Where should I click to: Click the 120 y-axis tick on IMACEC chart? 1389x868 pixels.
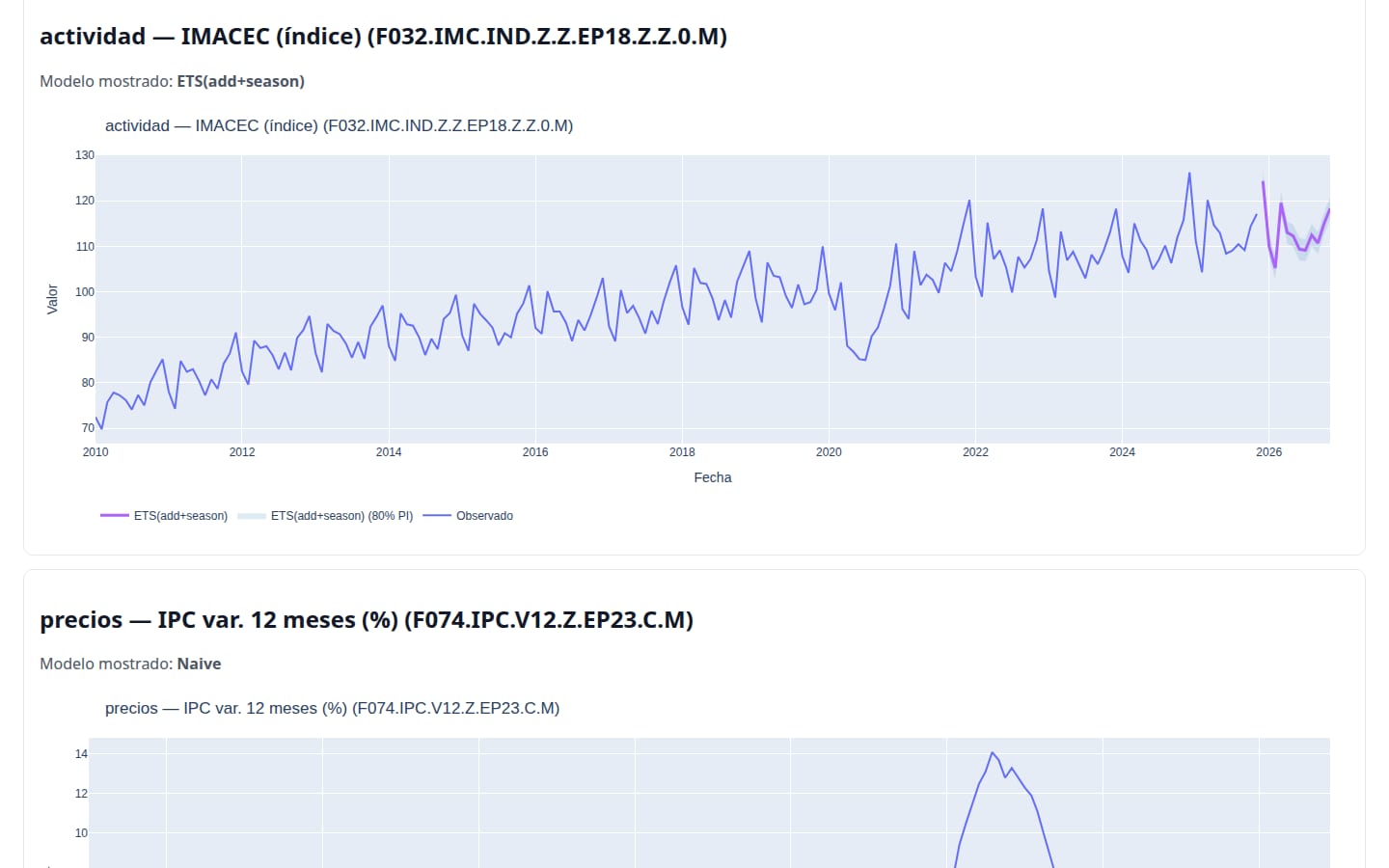pos(85,201)
